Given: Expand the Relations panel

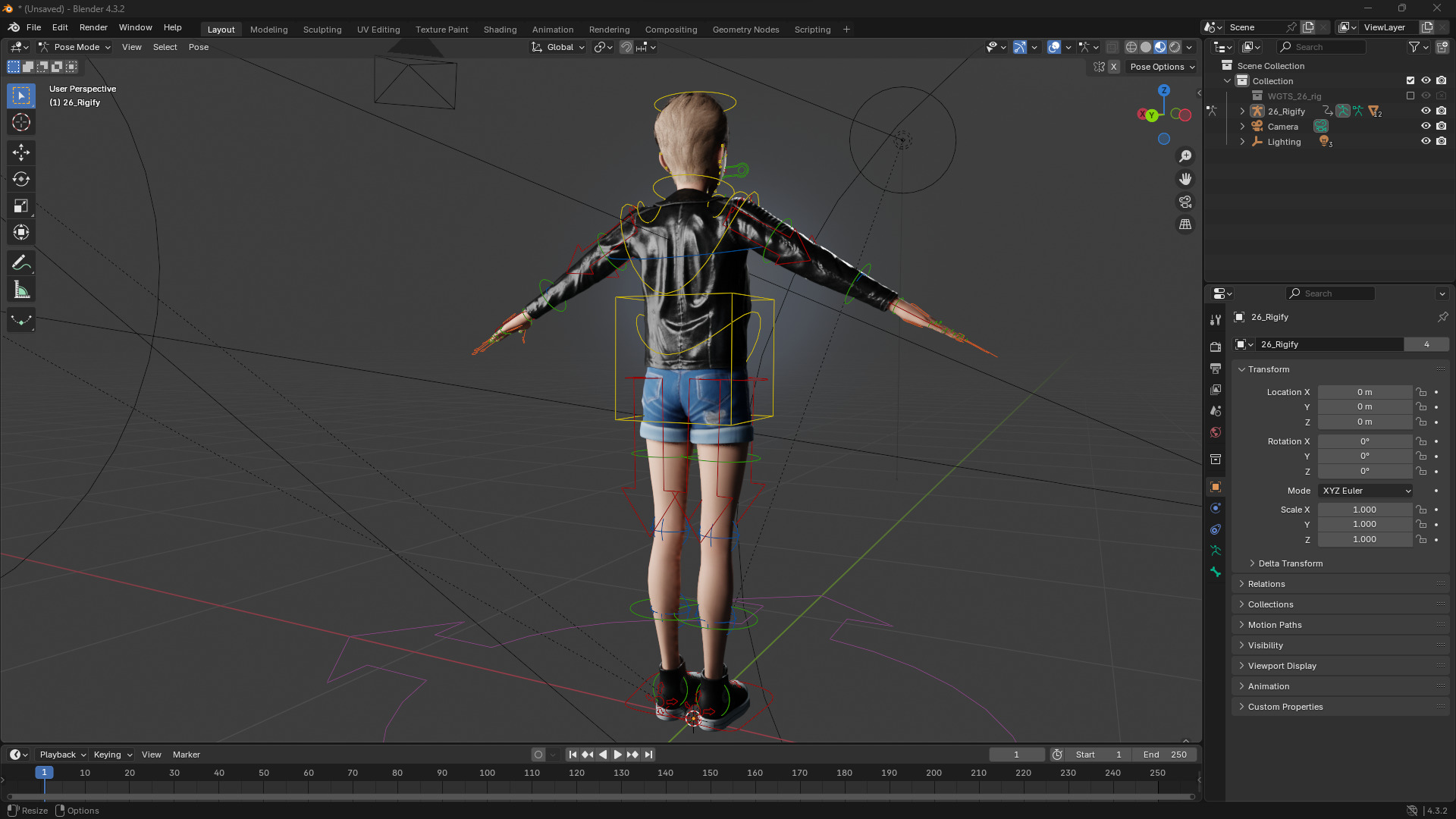Looking at the screenshot, I should [1266, 584].
